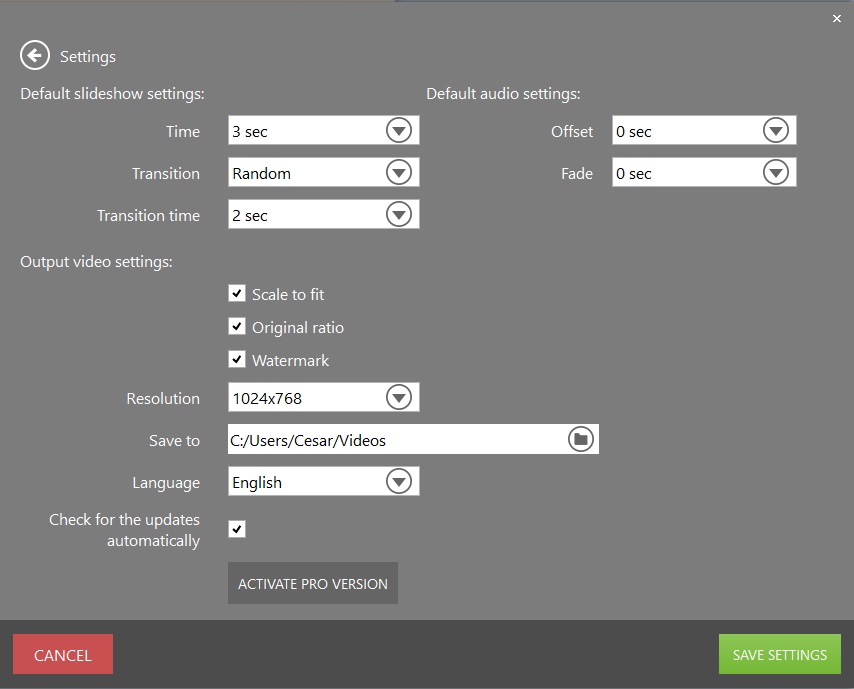854x689 pixels.
Task: Open the Fade duration dropdown
Action: tap(775, 171)
